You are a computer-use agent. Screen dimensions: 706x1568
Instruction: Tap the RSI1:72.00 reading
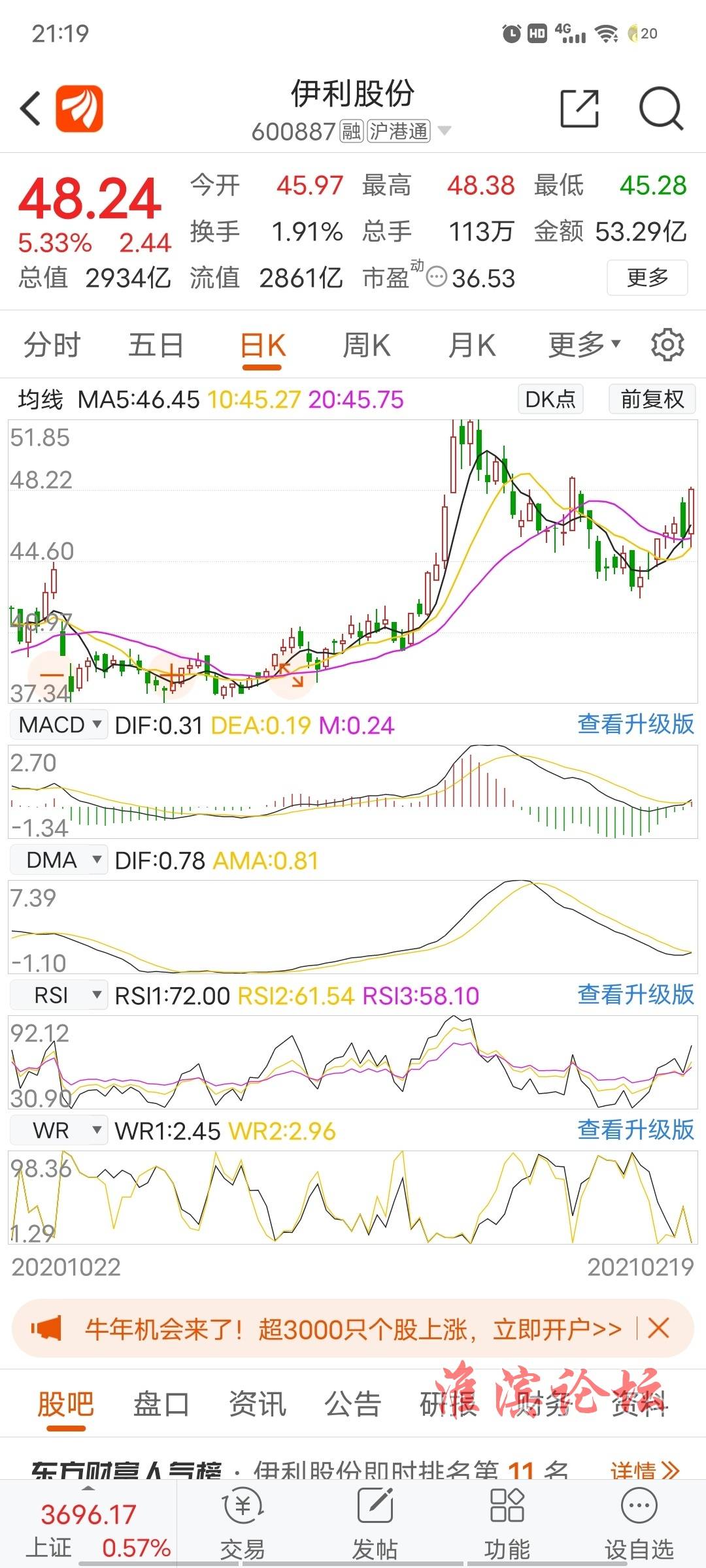173,996
